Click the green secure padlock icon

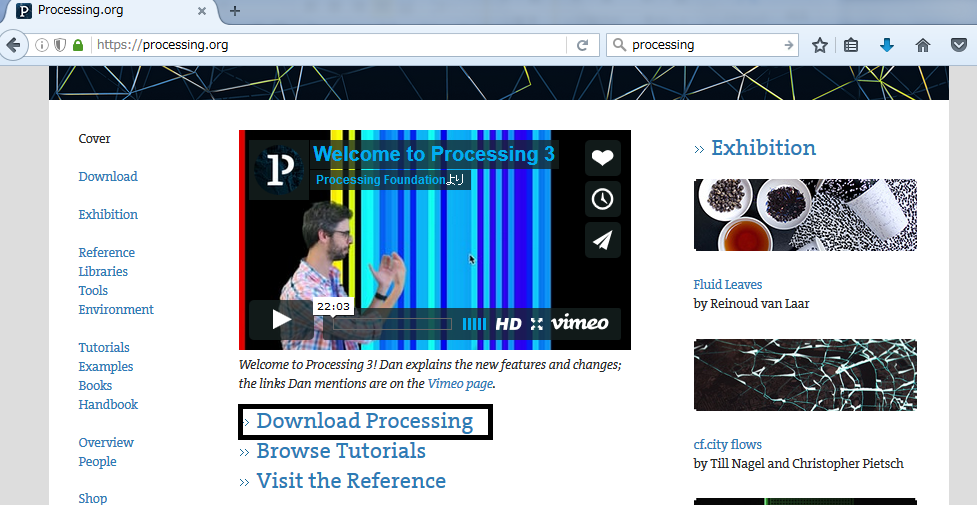coord(78,45)
